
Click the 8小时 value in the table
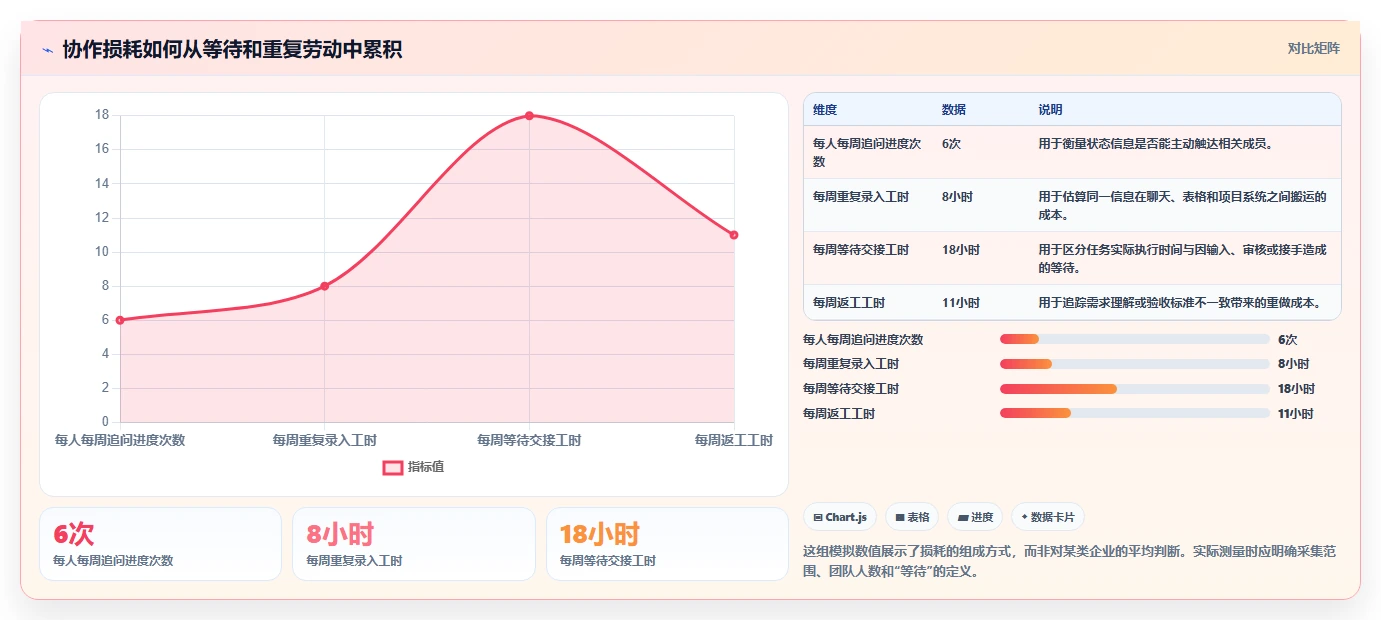coord(957,197)
